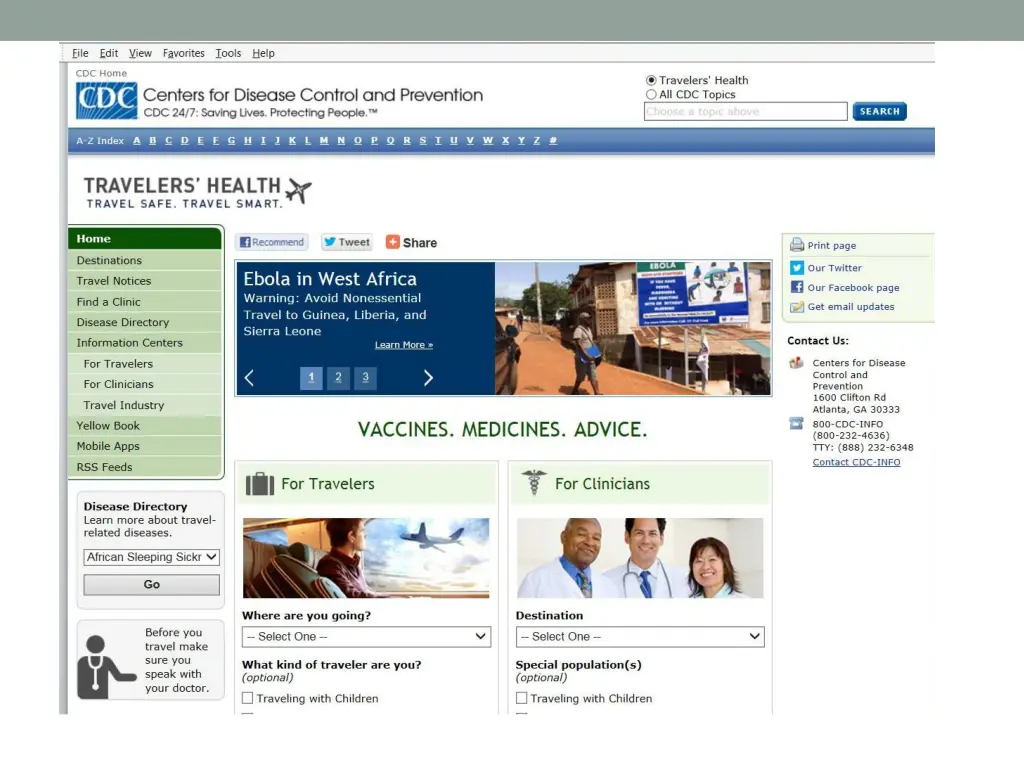
Task: Click the Facebook icon beside Our Facebook page
Action: coord(797,287)
